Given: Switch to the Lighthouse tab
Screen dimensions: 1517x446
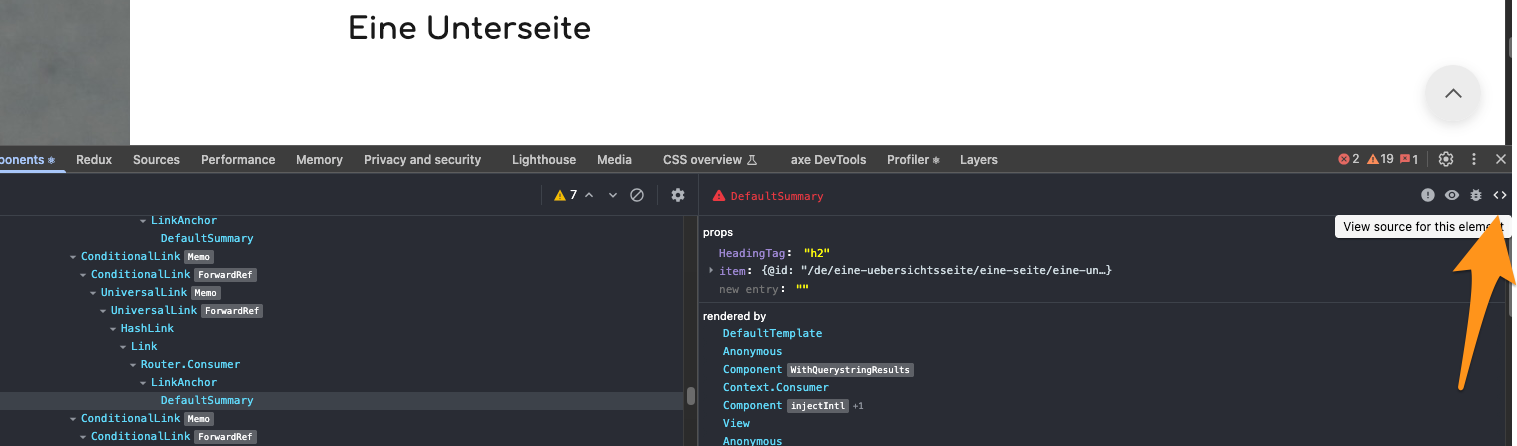Looking at the screenshot, I should click(x=543, y=160).
